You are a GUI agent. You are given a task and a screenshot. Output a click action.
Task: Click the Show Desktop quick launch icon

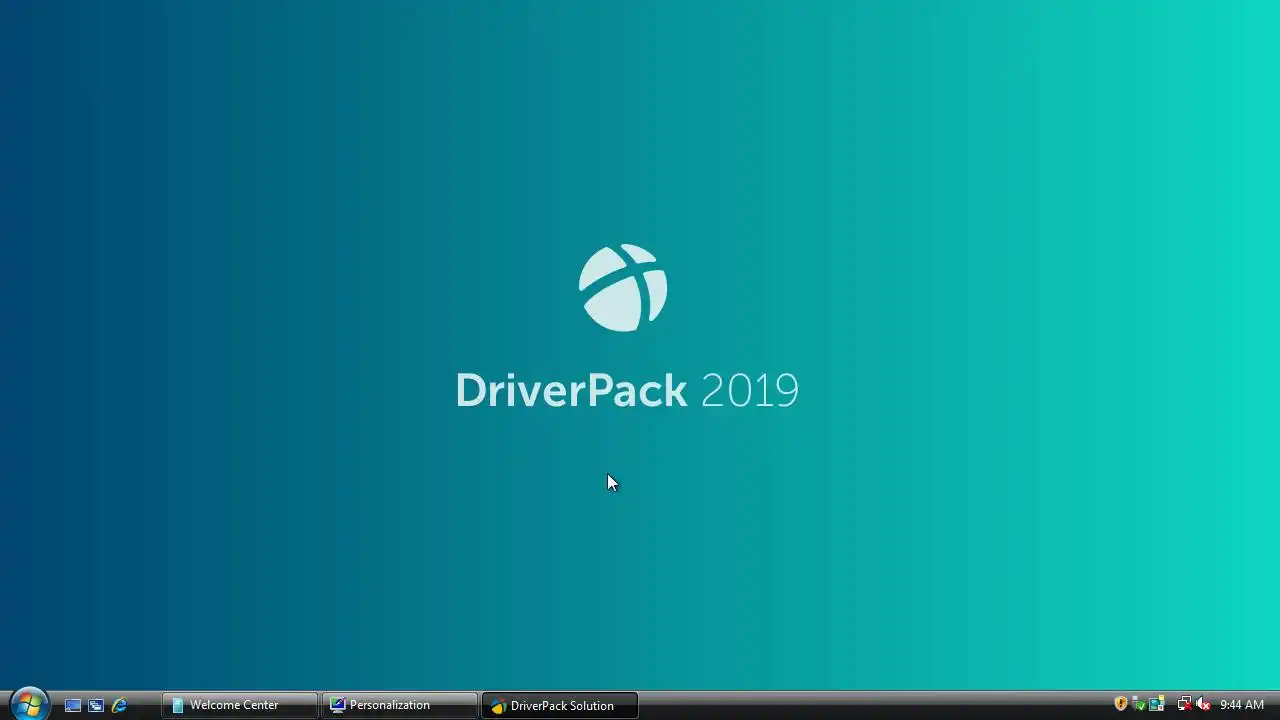click(x=73, y=705)
